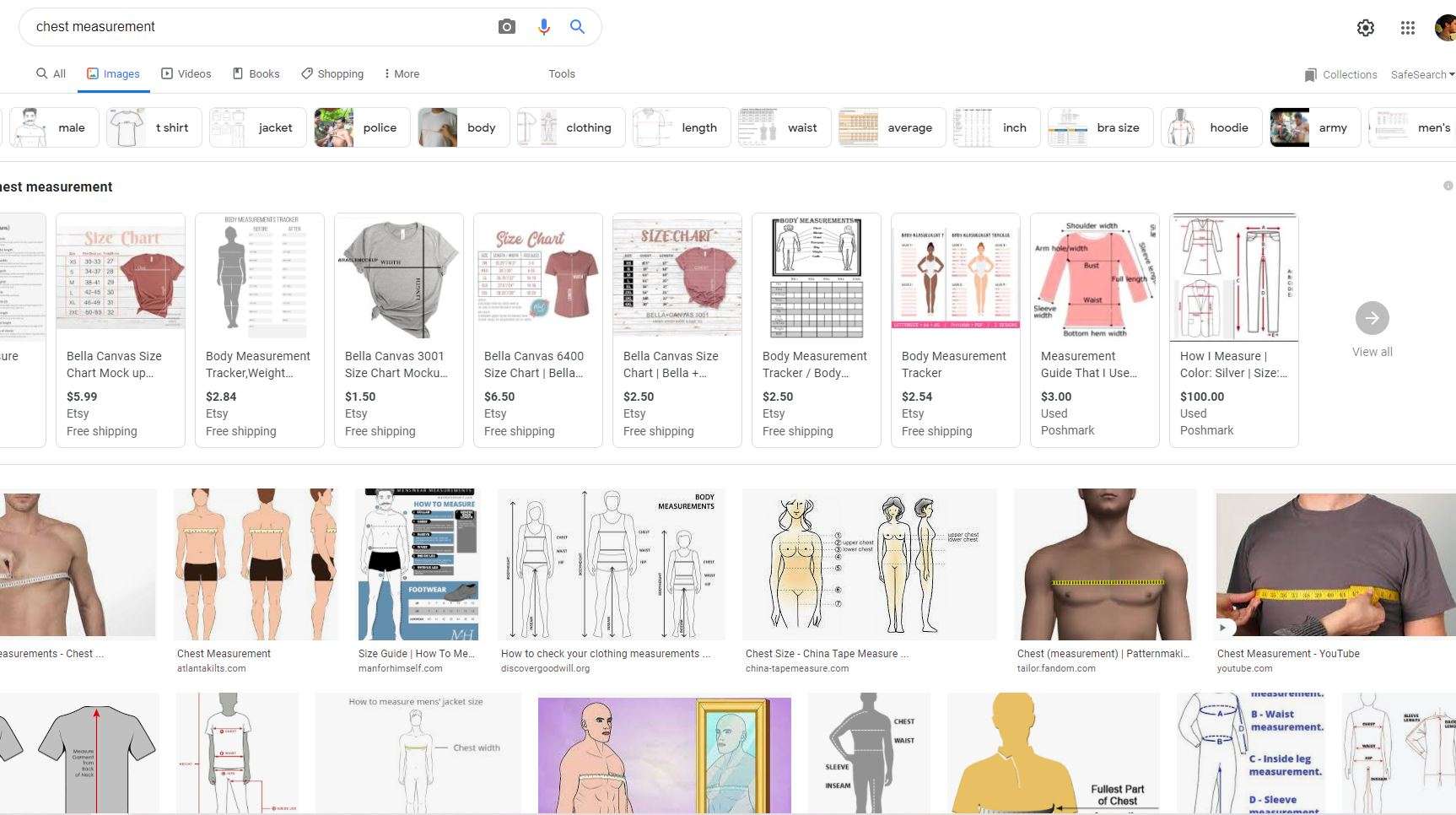This screenshot has height=815, width=1456.
Task: Click the $100.00 price text
Action: tap(1202, 397)
